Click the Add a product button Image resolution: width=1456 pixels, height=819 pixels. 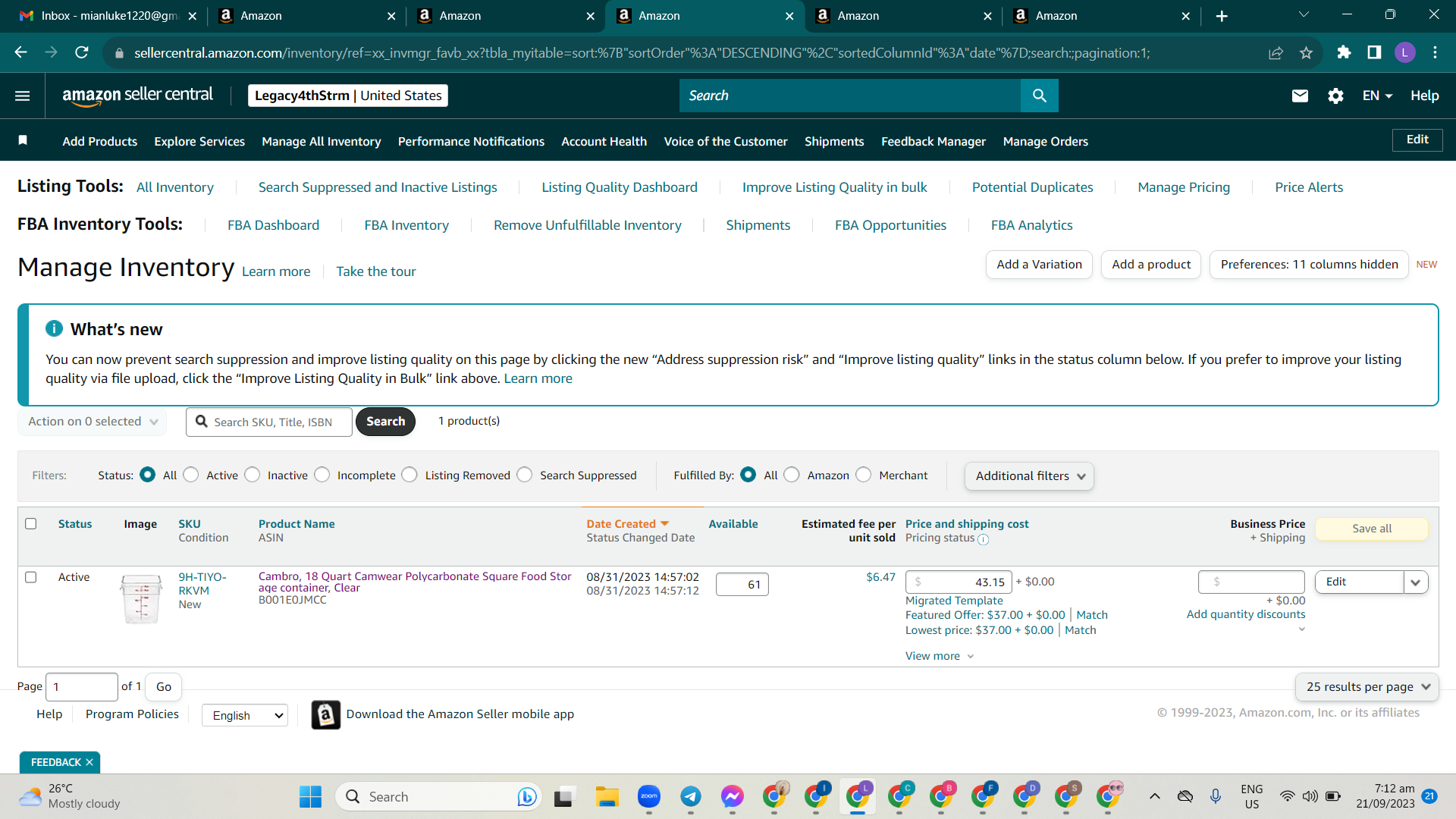coord(1151,265)
